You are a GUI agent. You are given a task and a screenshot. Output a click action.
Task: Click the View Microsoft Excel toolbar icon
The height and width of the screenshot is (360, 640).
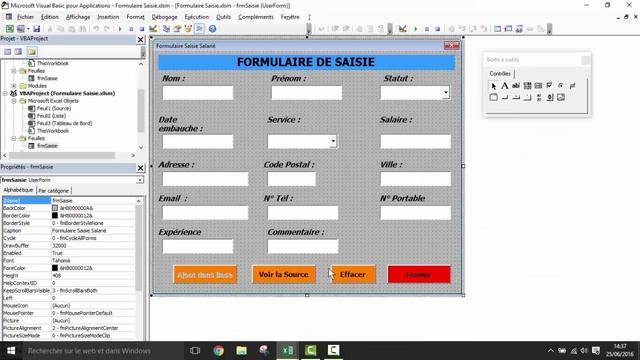[10, 29]
